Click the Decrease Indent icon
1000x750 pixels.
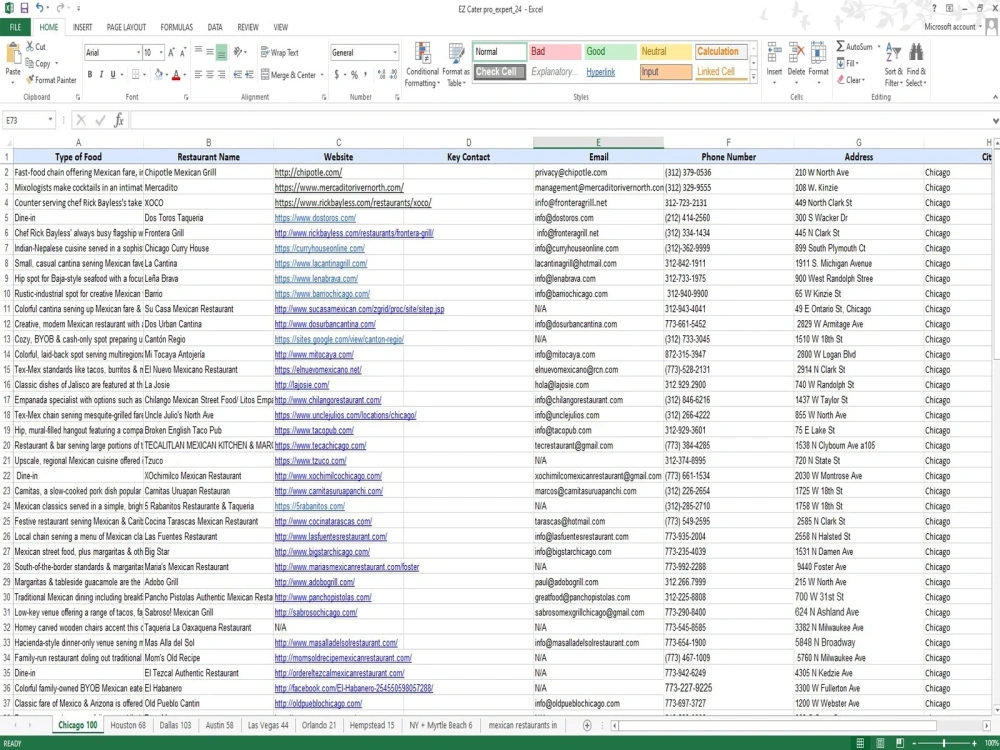pyautogui.click(x=237, y=75)
